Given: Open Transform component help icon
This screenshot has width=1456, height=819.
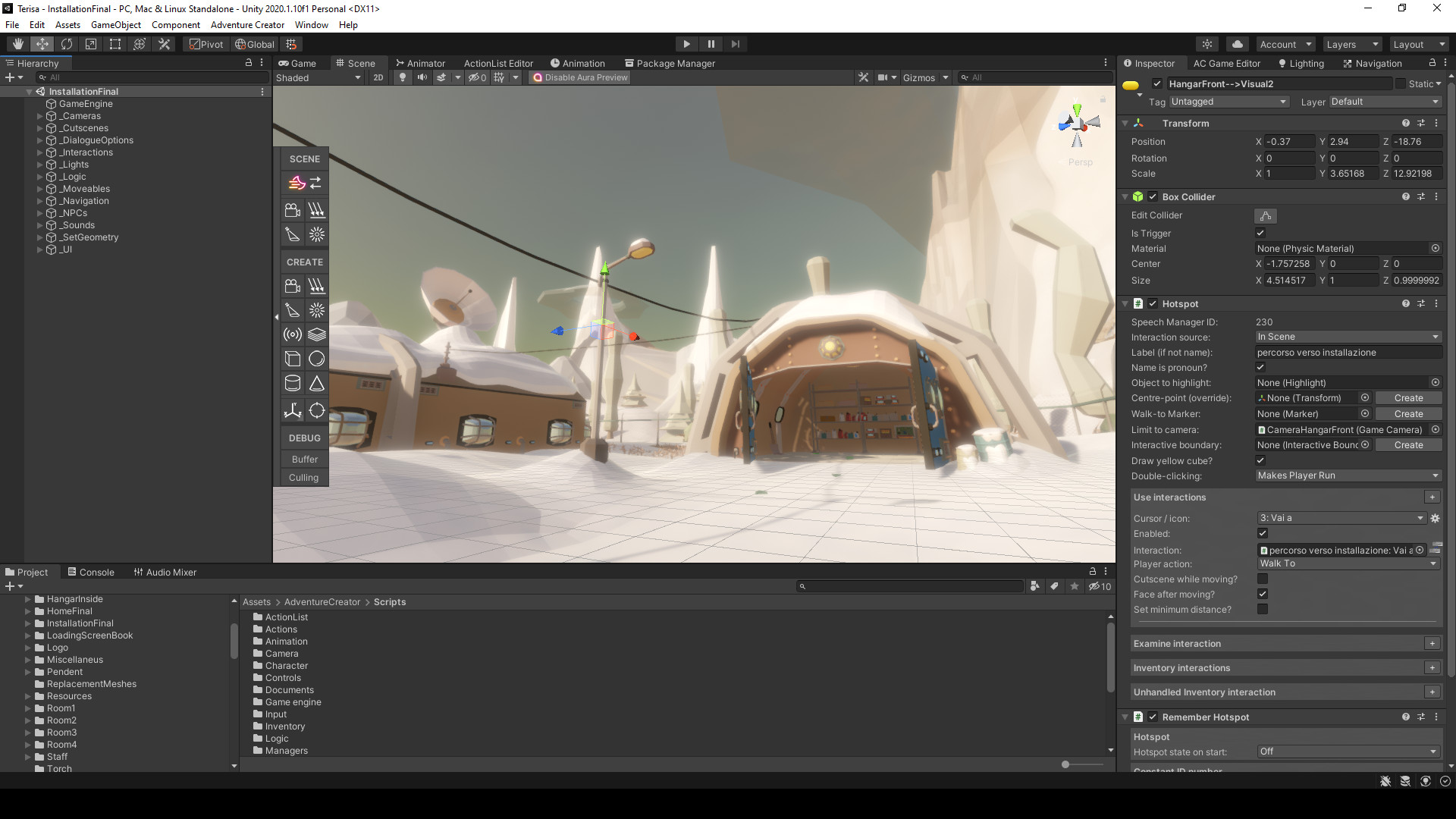Looking at the screenshot, I should coord(1406,123).
